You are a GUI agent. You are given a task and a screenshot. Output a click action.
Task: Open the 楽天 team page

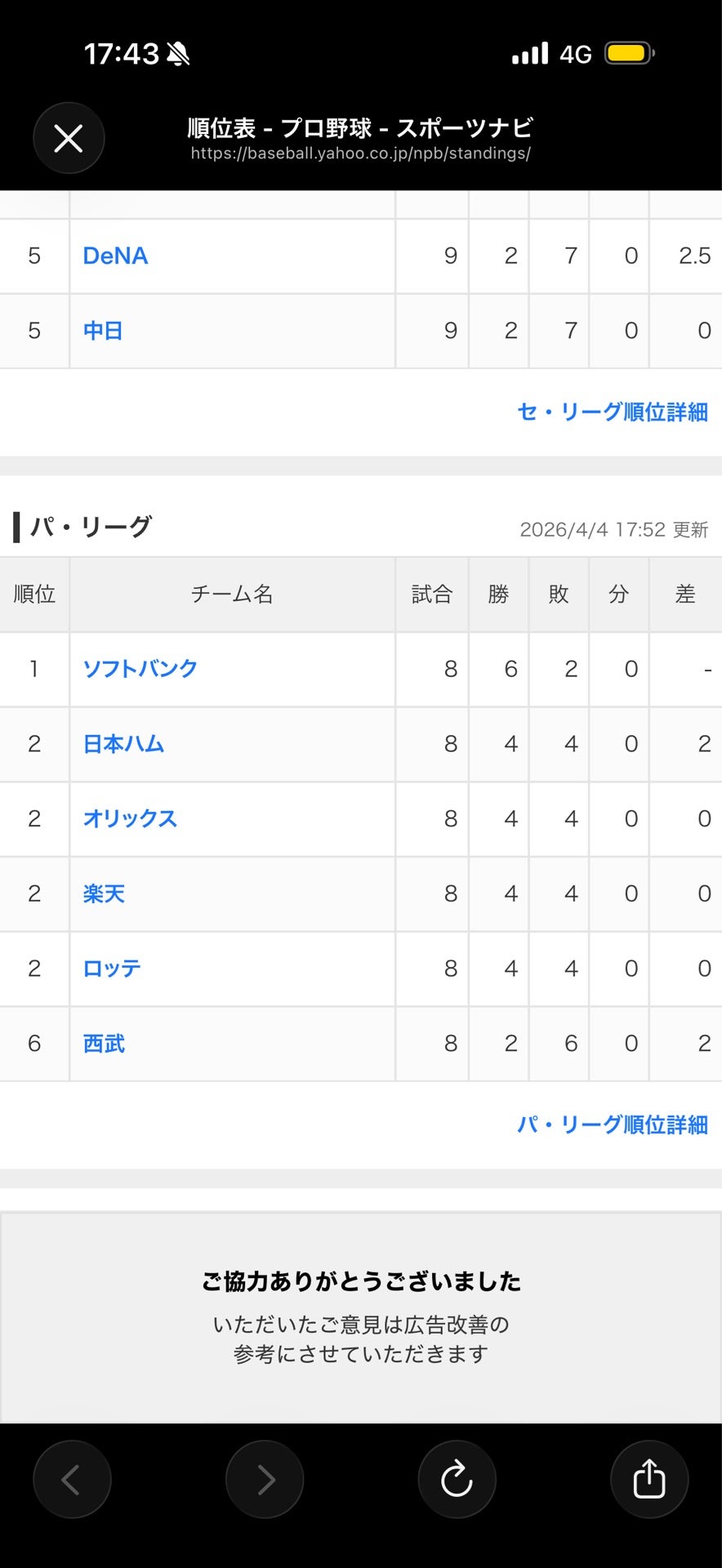tap(104, 893)
